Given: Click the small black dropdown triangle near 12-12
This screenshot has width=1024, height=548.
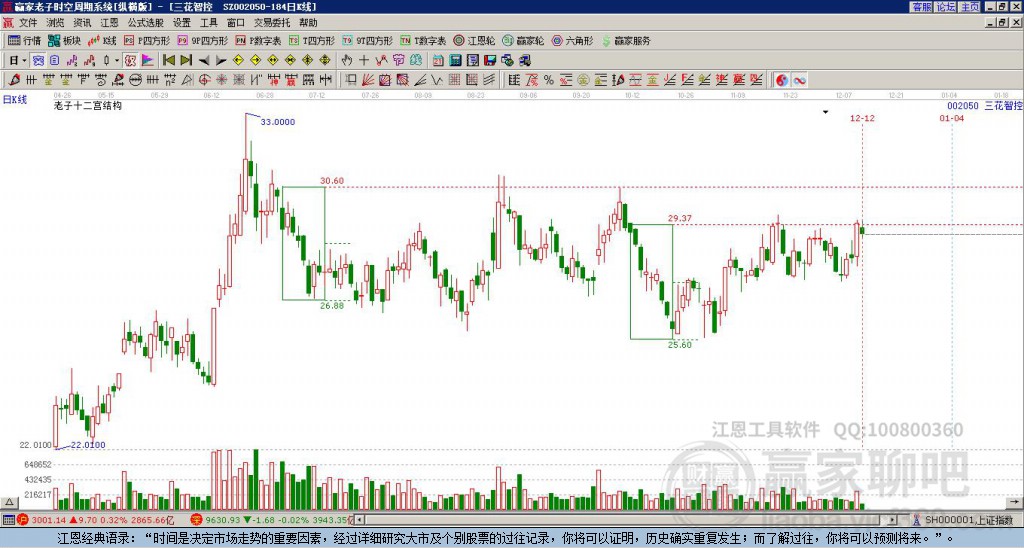Looking at the screenshot, I should tap(825, 112).
